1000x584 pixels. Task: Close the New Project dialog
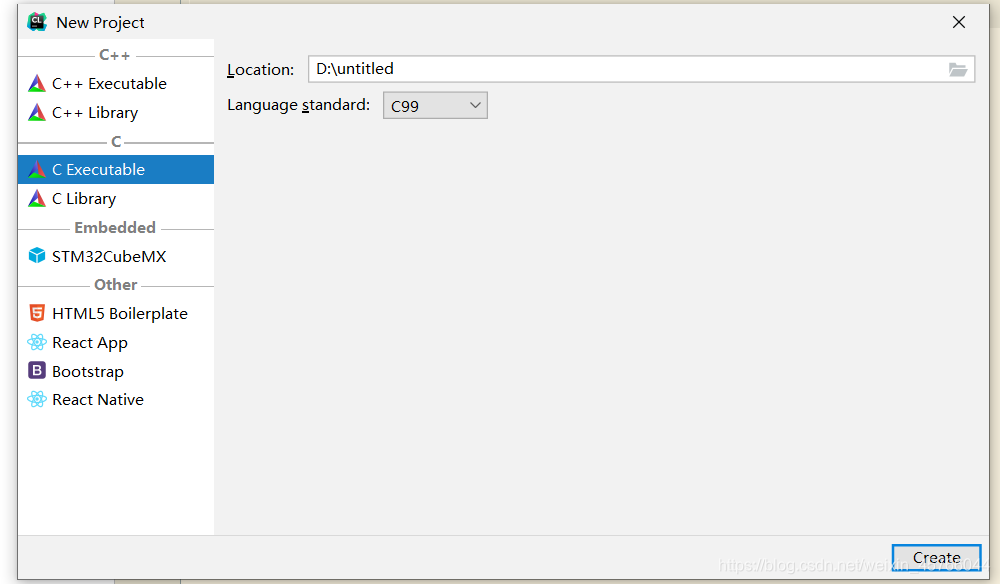[959, 22]
